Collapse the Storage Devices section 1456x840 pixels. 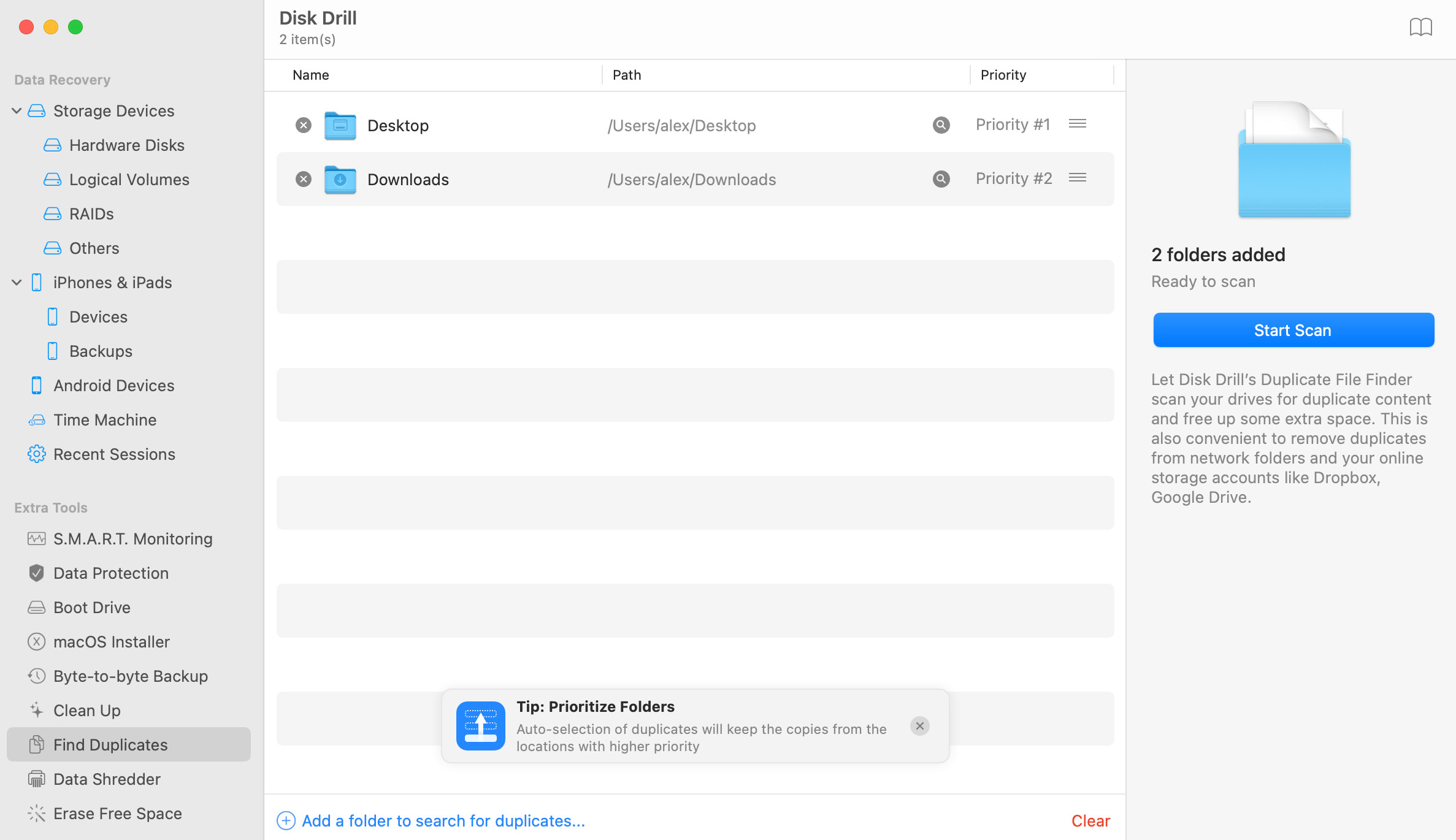[16, 110]
